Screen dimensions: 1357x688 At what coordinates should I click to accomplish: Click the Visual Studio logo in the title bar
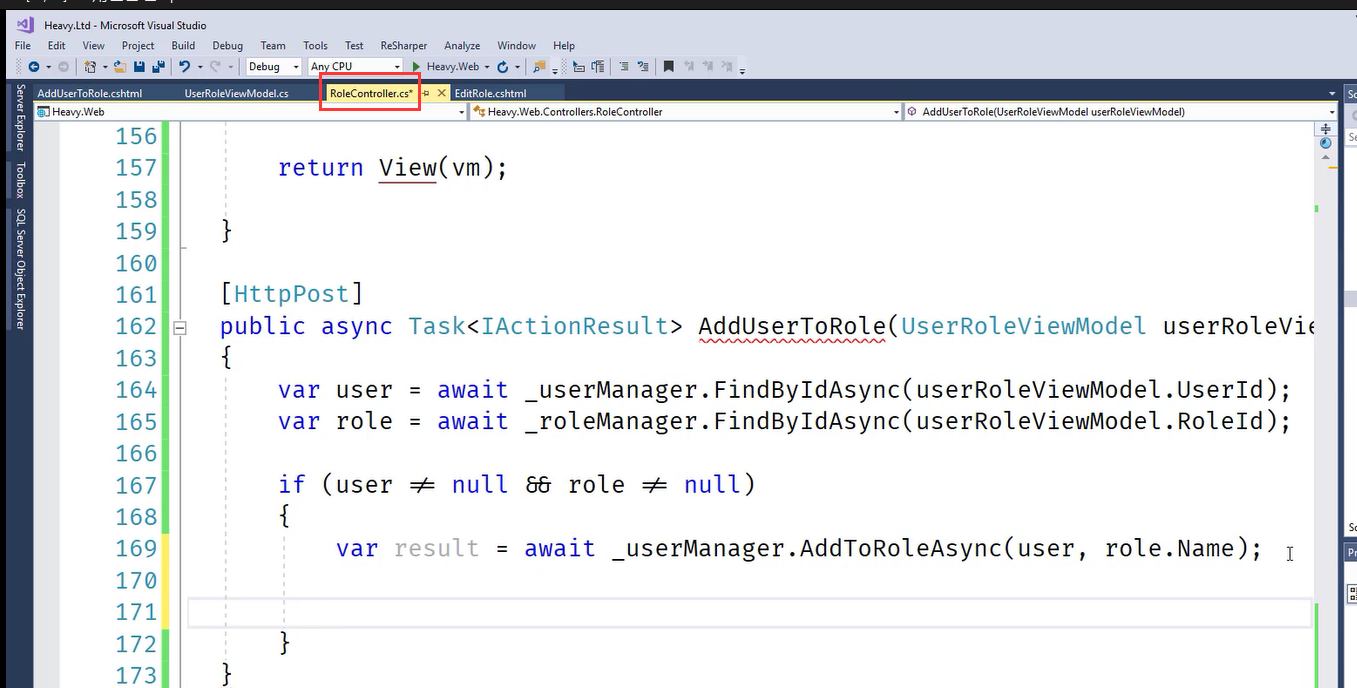[x=25, y=25]
